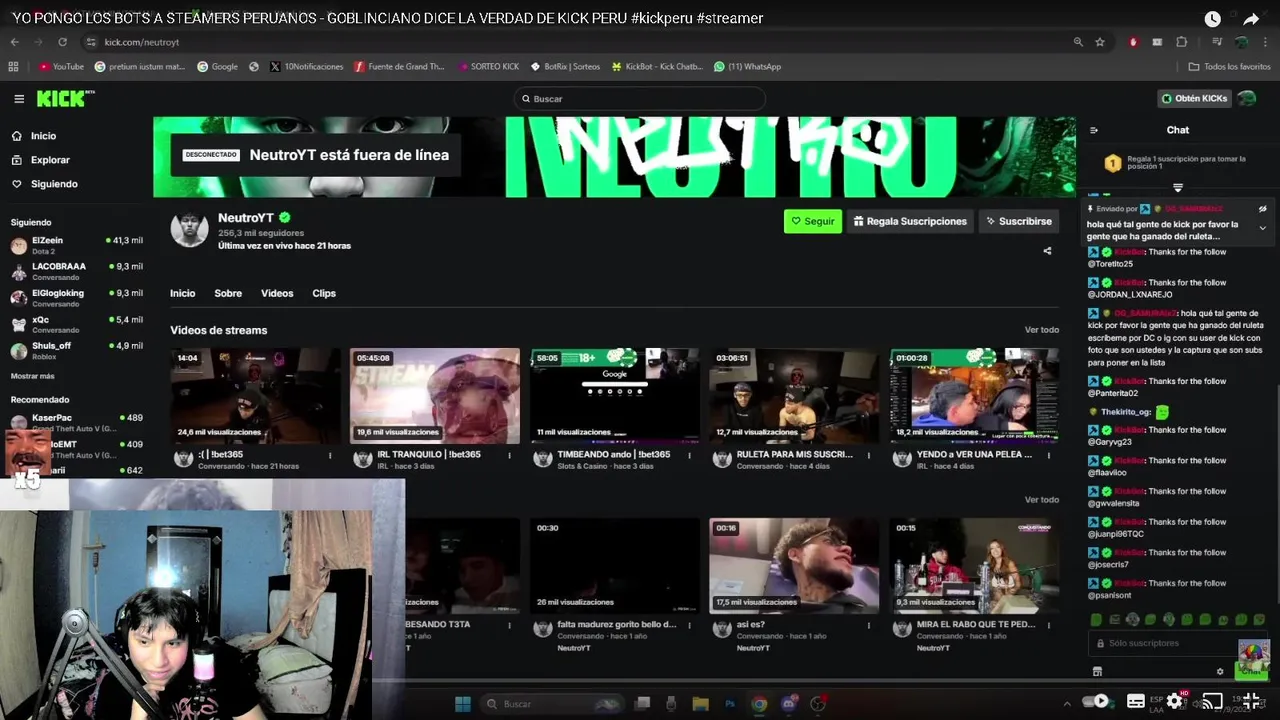Open Discord from the taskbar
Image resolution: width=1280 pixels, height=720 pixels.
tap(789, 703)
